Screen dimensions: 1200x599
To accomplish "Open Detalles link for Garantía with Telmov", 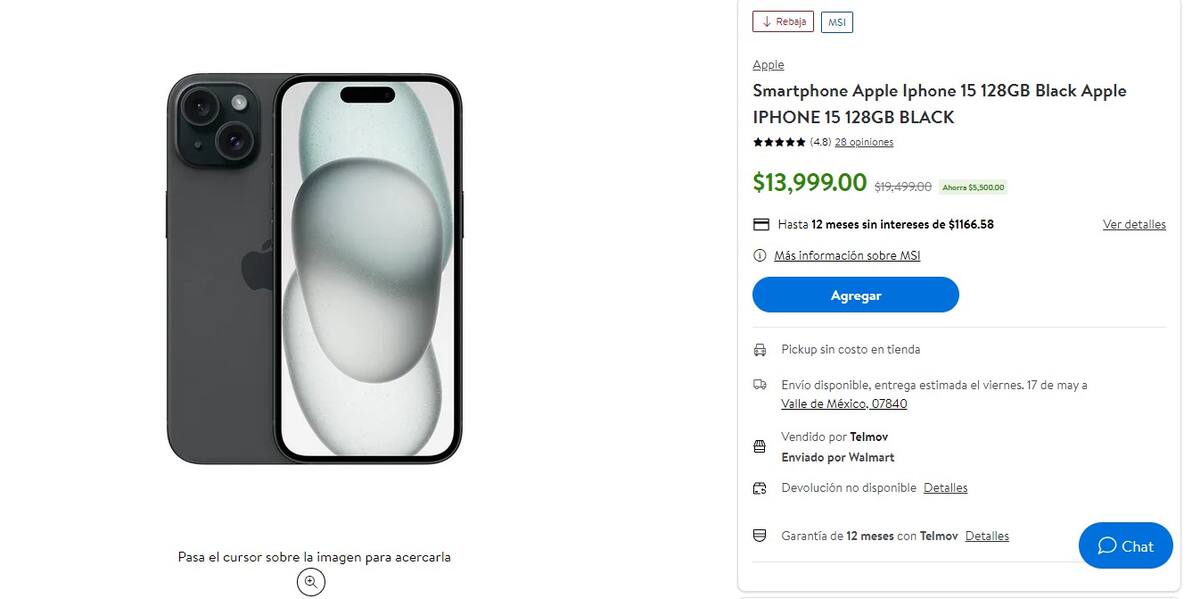I will coord(987,536).
